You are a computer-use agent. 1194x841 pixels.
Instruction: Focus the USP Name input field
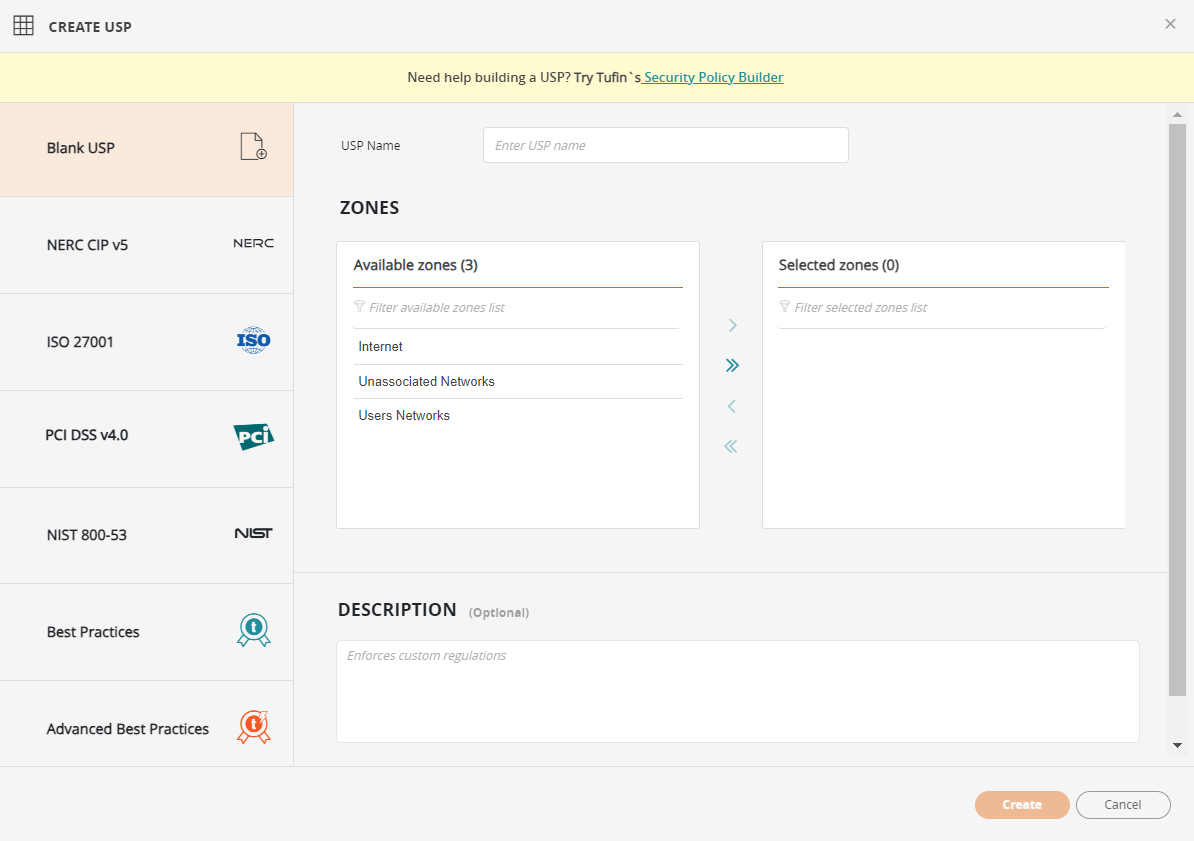pos(665,145)
